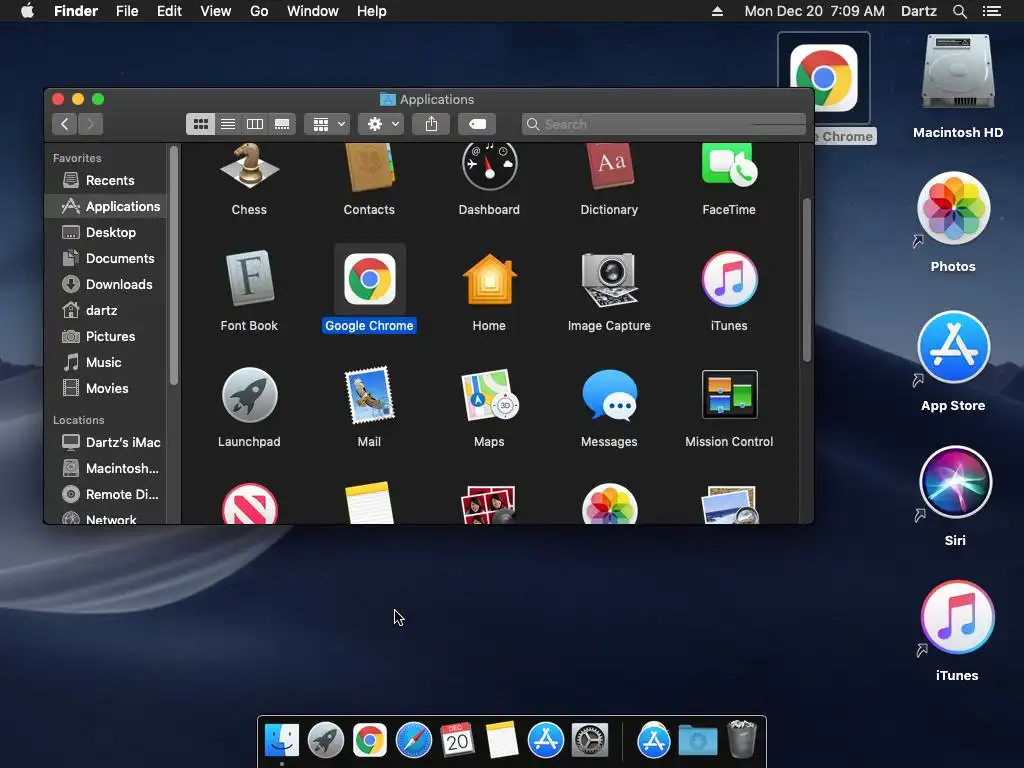Select Recents in the Finder sidebar
The width and height of the screenshot is (1024, 768).
106,180
